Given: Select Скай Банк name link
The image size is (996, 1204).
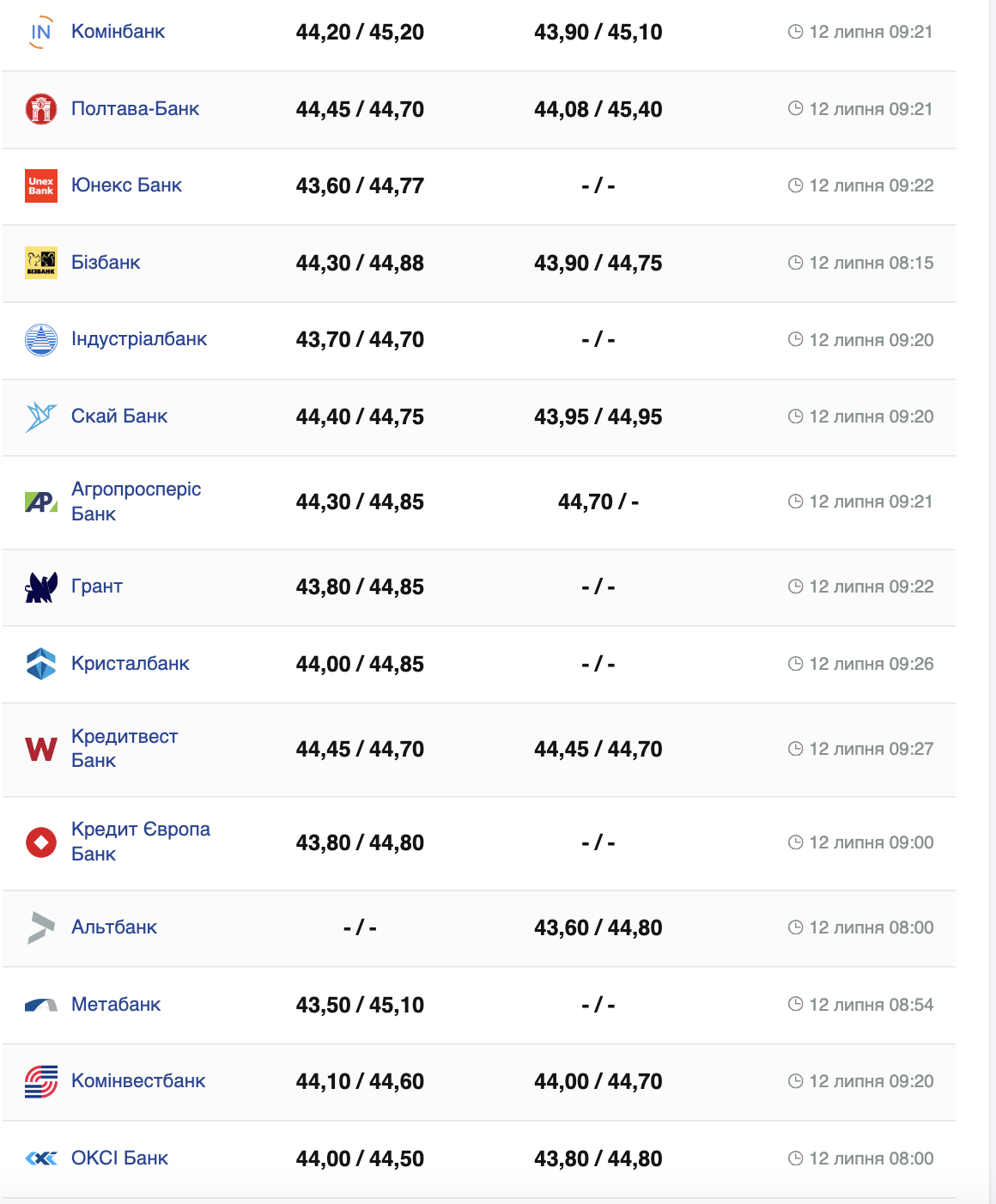Looking at the screenshot, I should [x=119, y=417].
